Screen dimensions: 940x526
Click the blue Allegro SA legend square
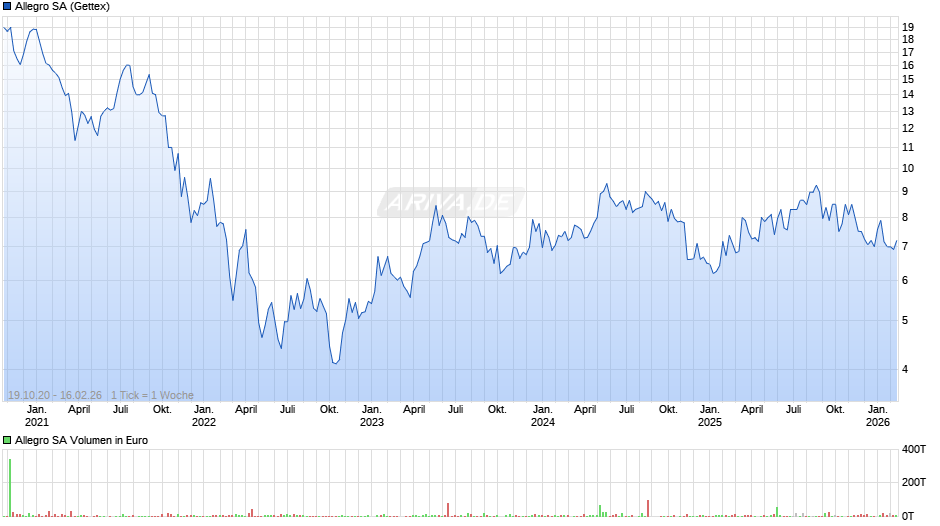tap(7, 7)
